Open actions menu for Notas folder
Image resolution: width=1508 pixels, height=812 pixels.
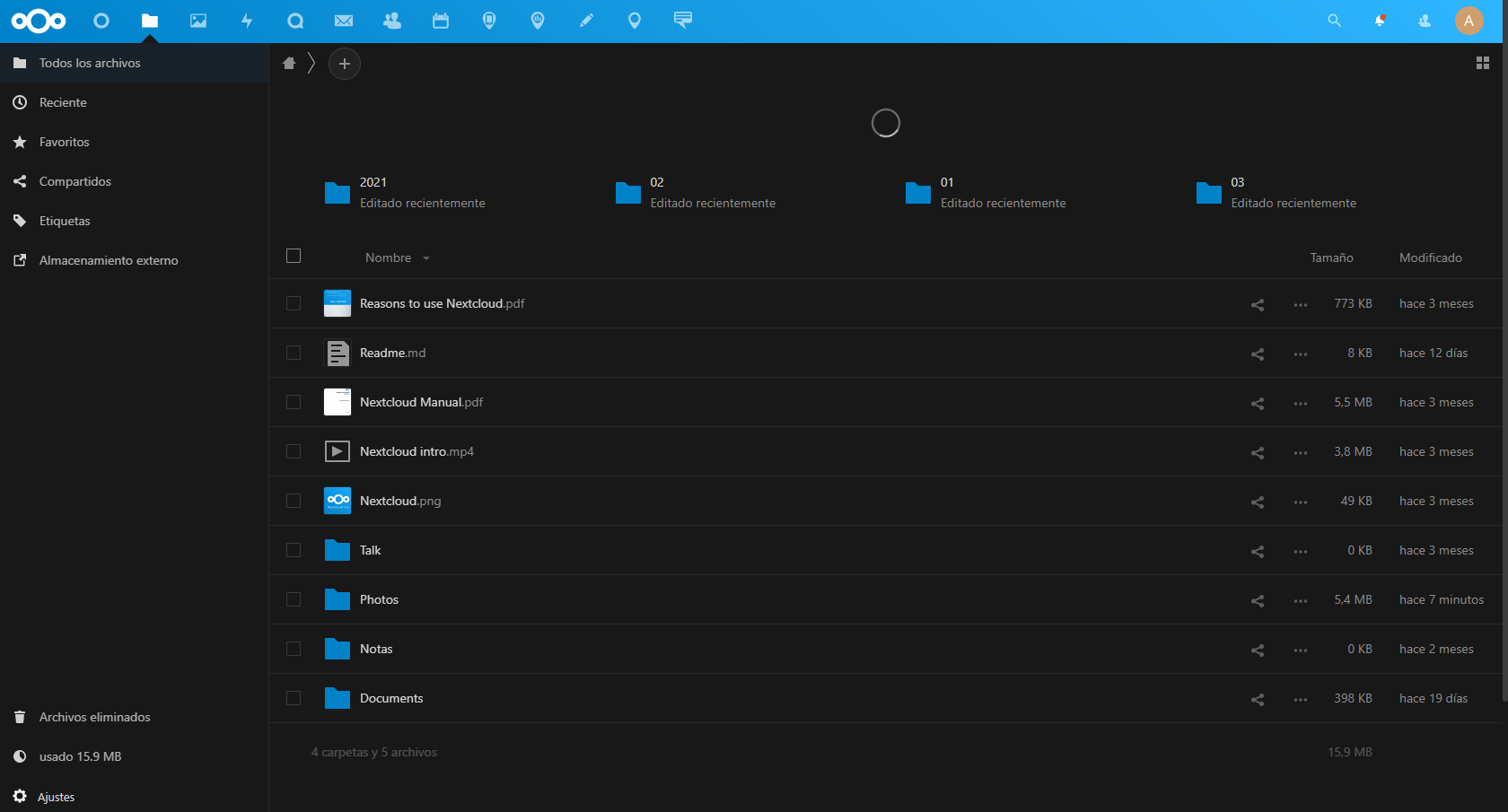1301,650
